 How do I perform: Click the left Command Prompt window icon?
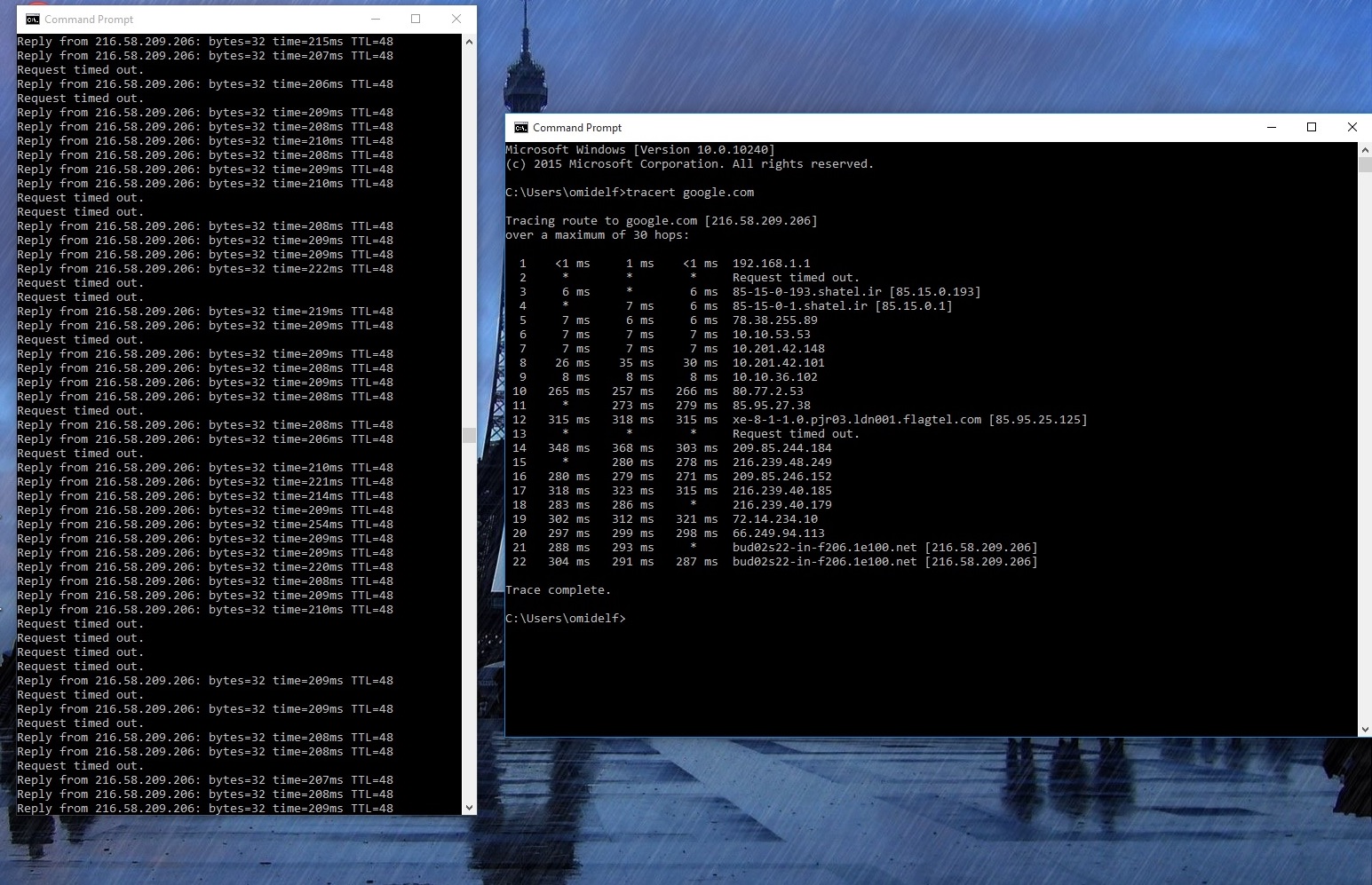pyautogui.click(x=33, y=19)
